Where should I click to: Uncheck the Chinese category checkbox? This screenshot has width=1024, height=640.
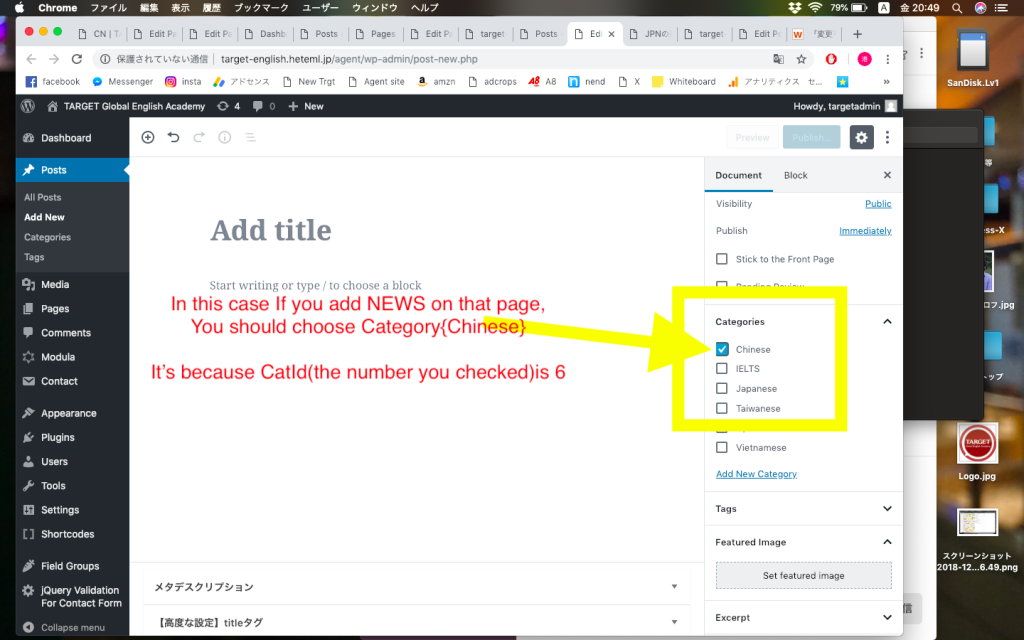click(x=722, y=349)
